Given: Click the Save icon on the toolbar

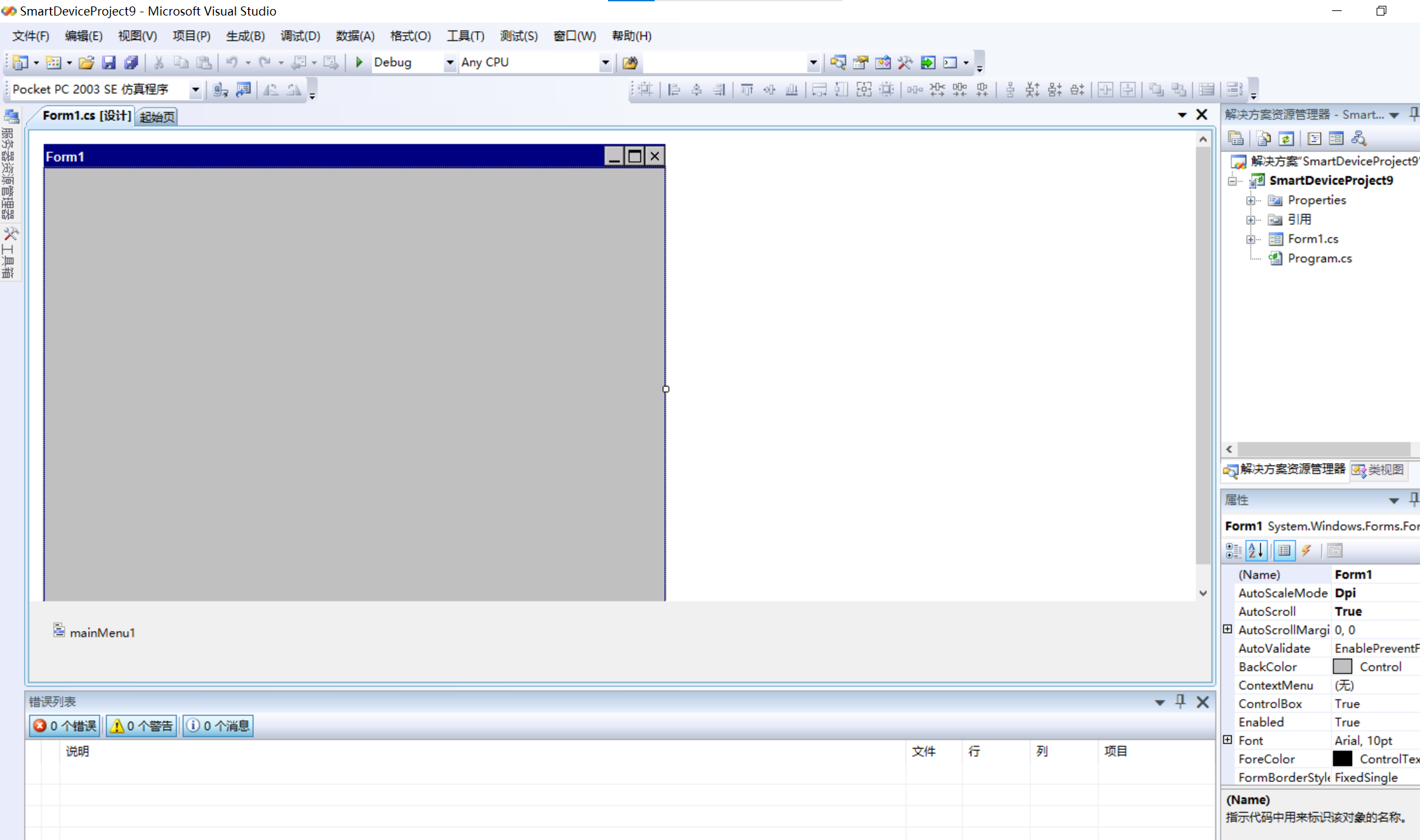Looking at the screenshot, I should [109, 62].
